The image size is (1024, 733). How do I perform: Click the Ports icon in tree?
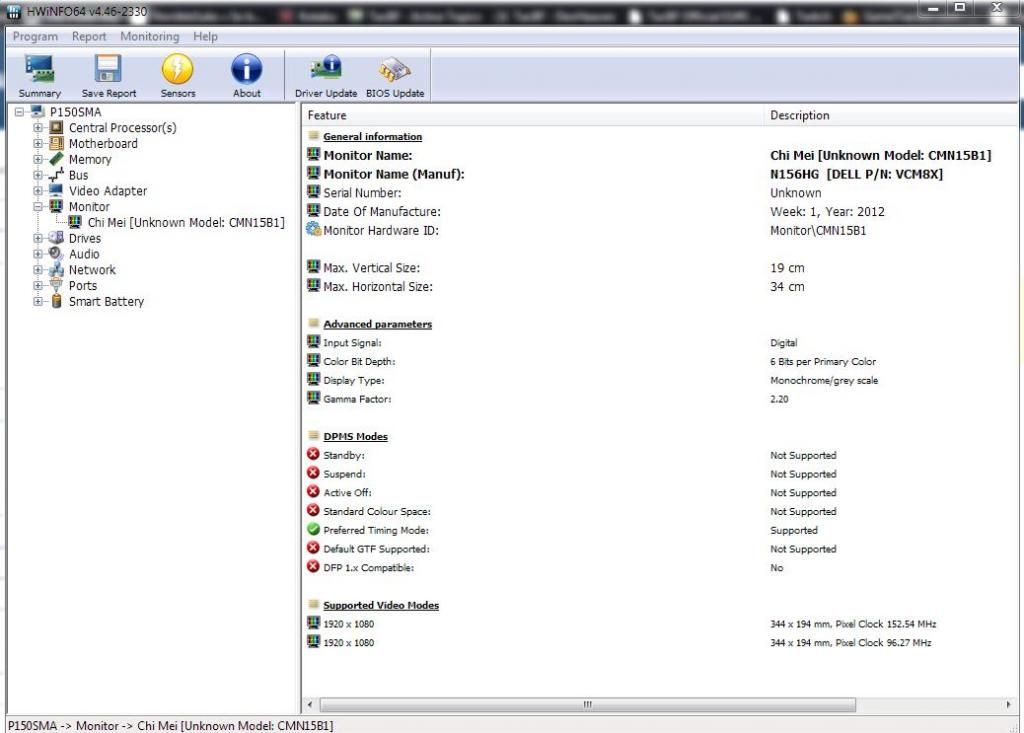click(57, 285)
